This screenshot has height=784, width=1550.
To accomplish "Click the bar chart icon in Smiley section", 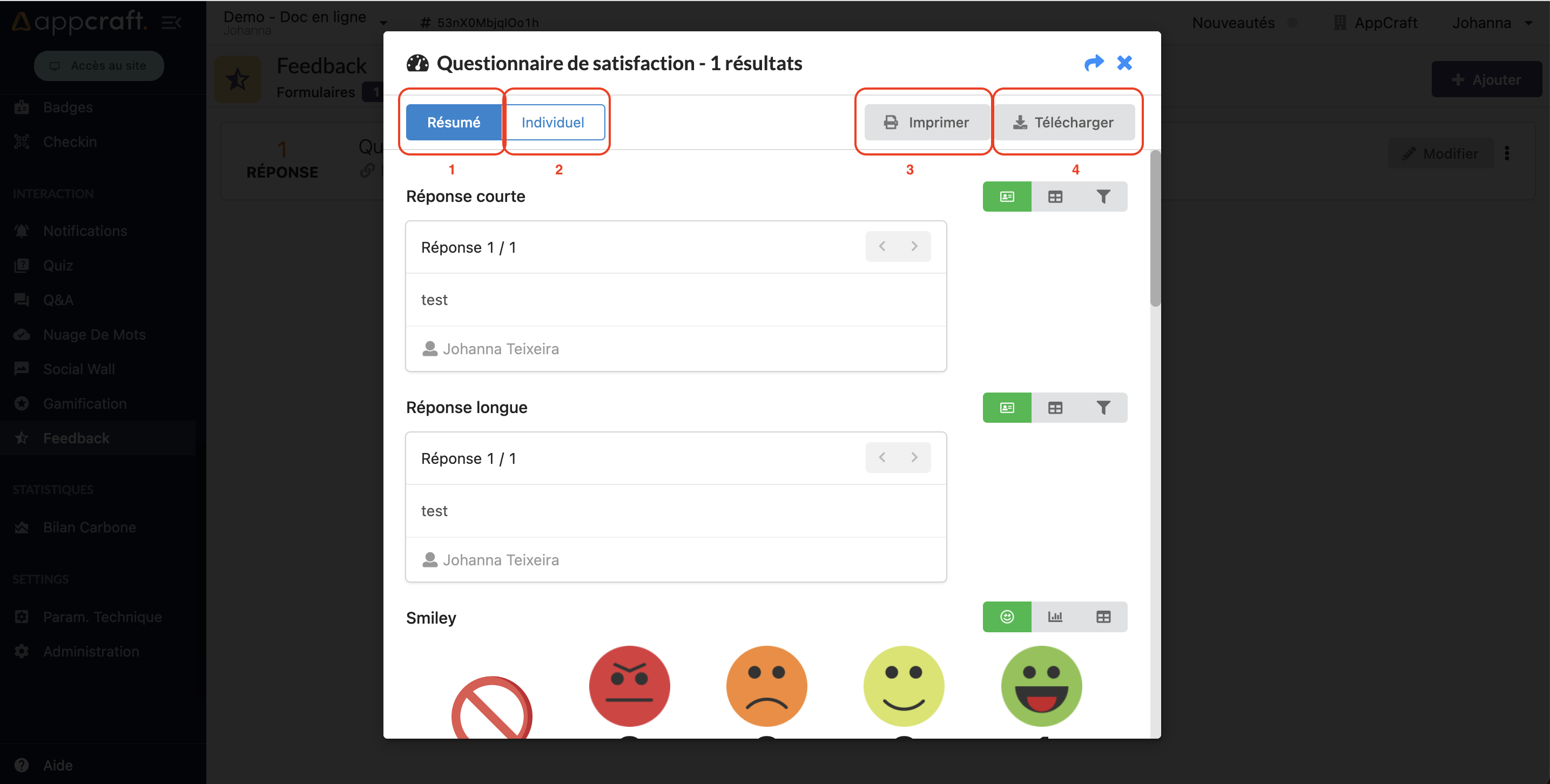I will 1055,617.
